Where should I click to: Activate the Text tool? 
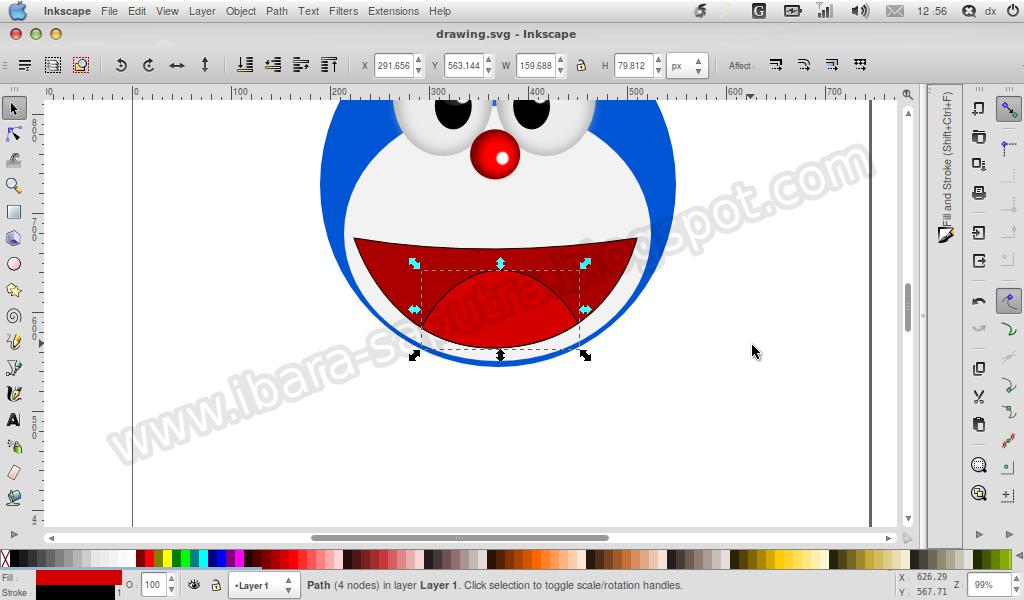click(x=14, y=420)
